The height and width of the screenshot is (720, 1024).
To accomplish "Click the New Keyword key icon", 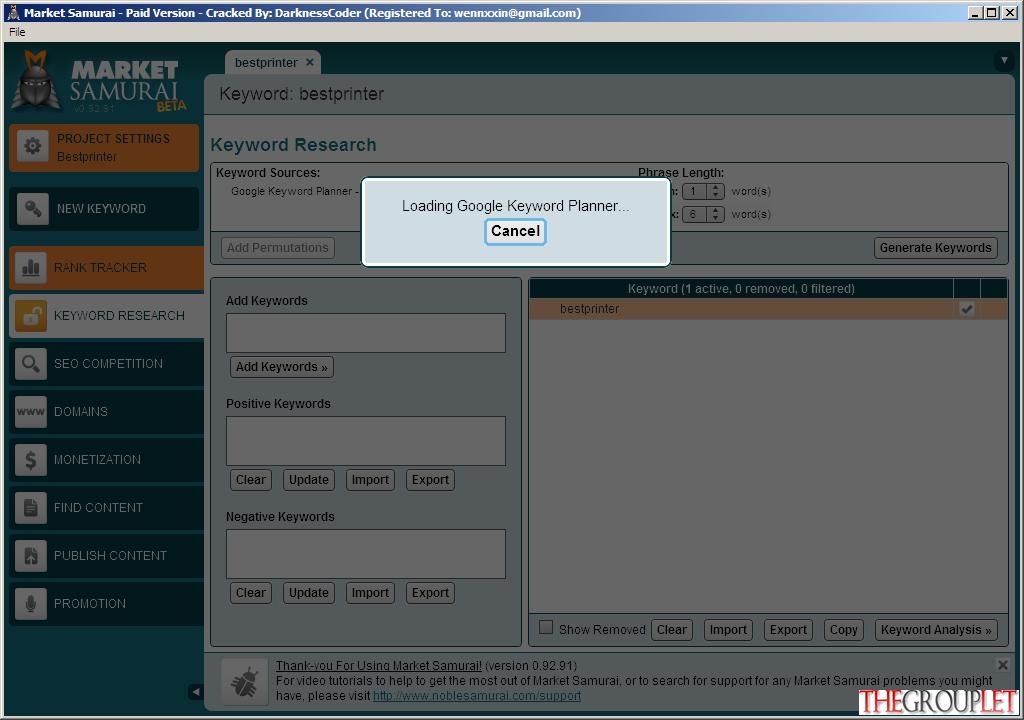I will click(x=32, y=209).
